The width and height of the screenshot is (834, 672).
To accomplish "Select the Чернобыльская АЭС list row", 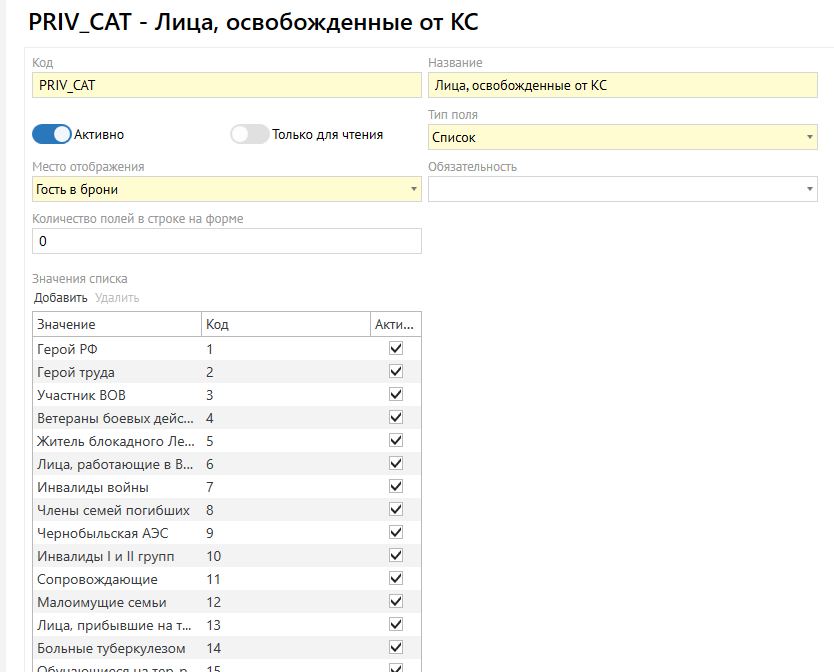I will (116, 533).
